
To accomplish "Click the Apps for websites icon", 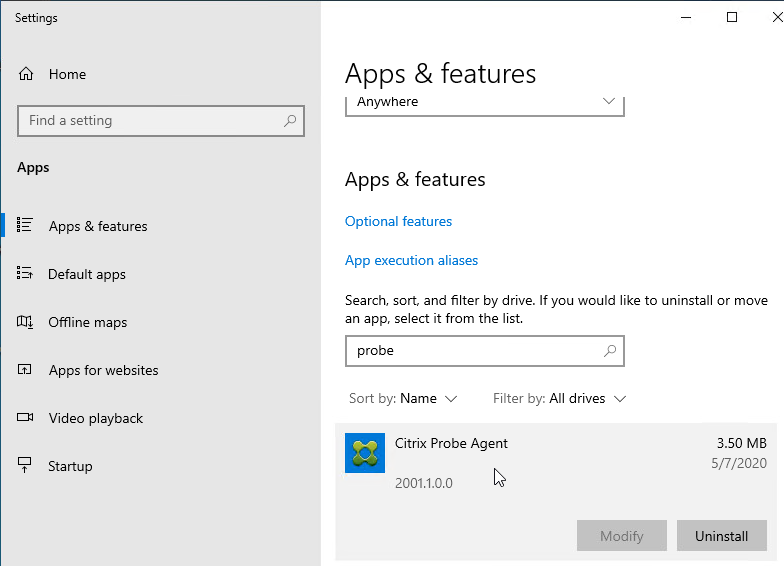I will click(24, 370).
